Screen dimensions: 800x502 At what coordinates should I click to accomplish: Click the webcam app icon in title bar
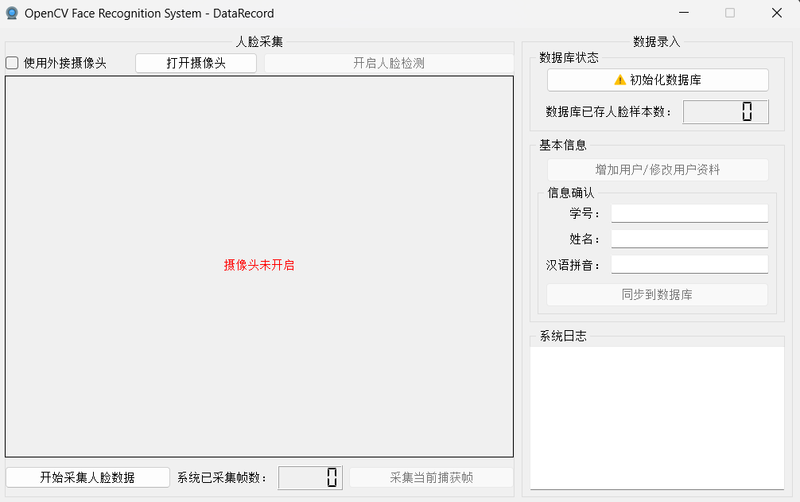tap(12, 13)
